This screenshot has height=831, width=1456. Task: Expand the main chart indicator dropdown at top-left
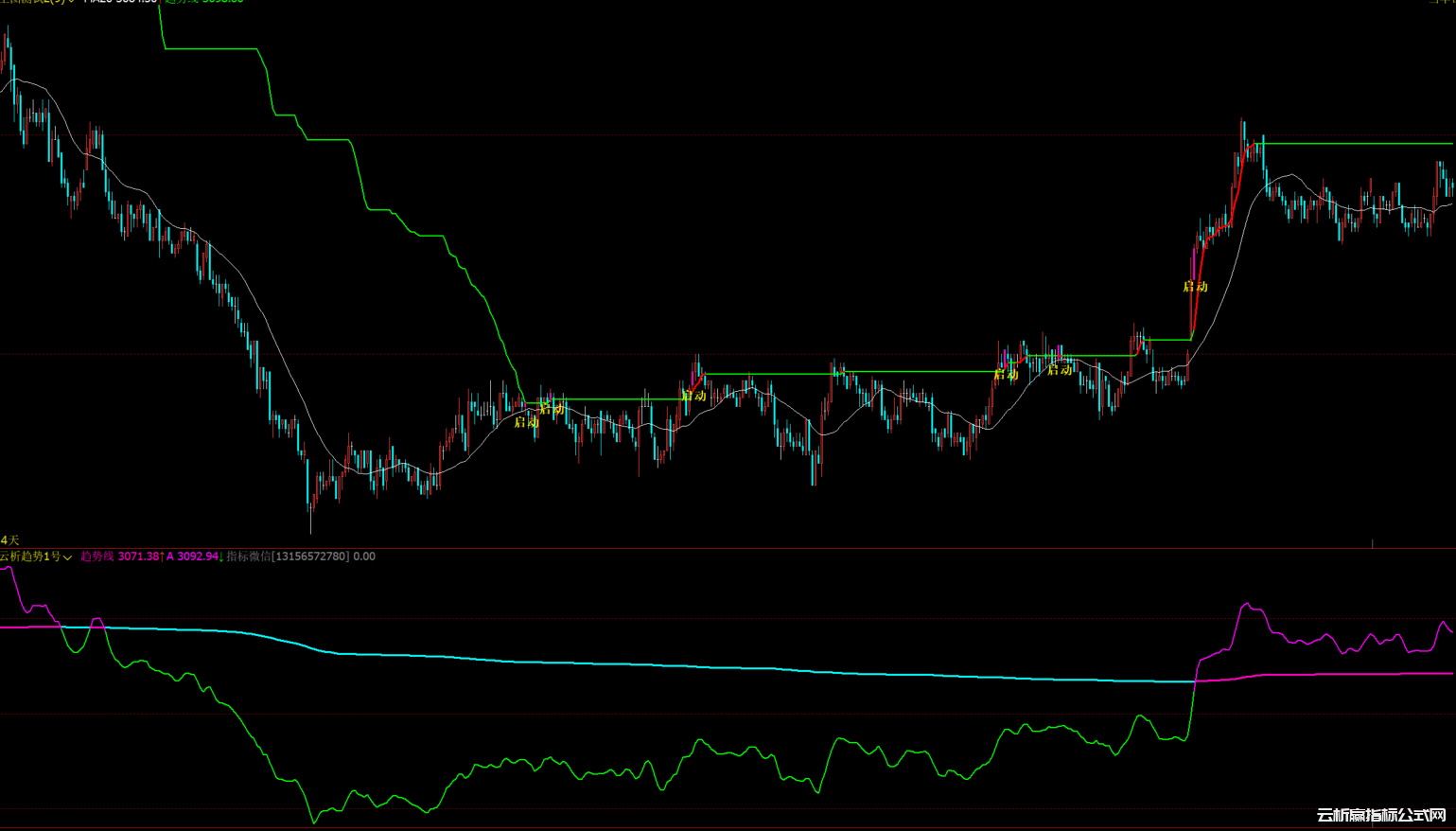[x=71, y=2]
